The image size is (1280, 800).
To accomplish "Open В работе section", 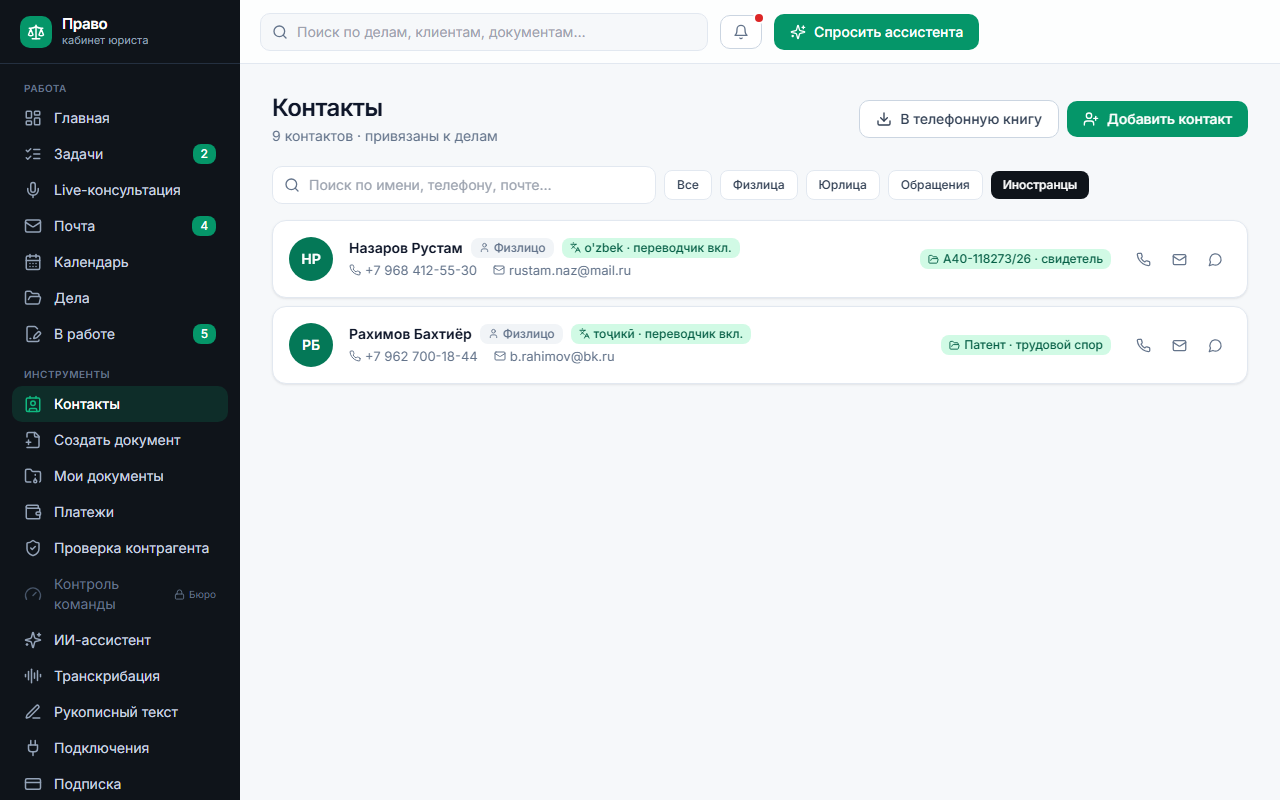I will coord(120,334).
